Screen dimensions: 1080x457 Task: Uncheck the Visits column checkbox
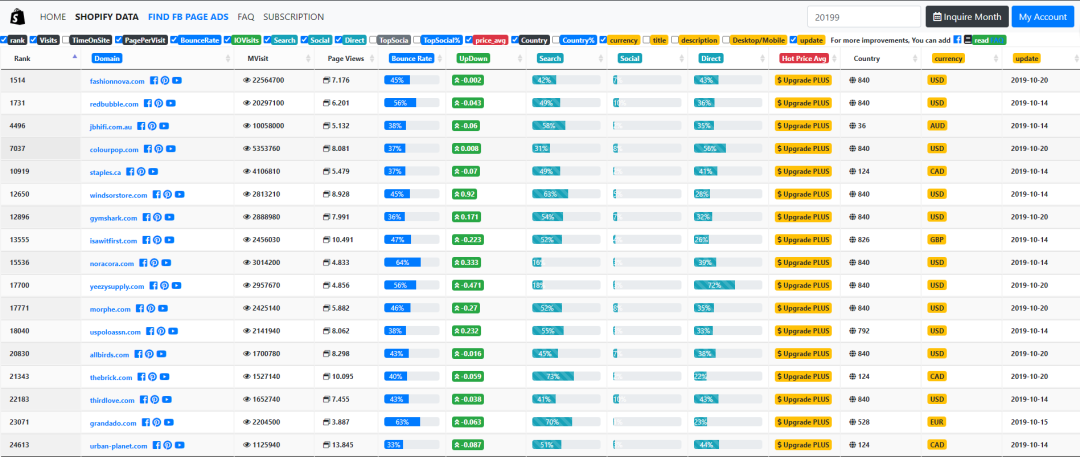pyautogui.click(x=33, y=40)
